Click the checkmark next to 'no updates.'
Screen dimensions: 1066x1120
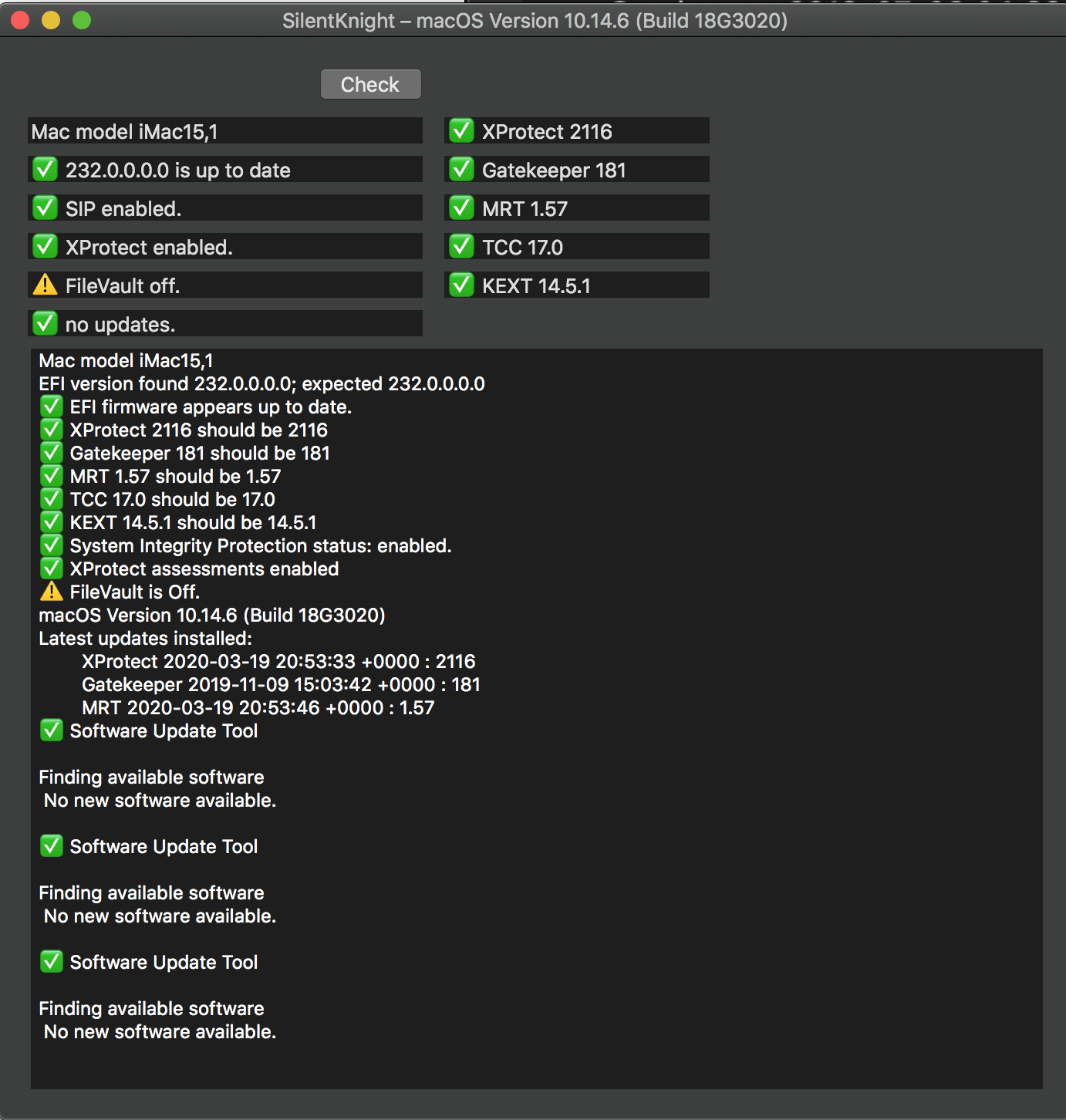(x=45, y=323)
